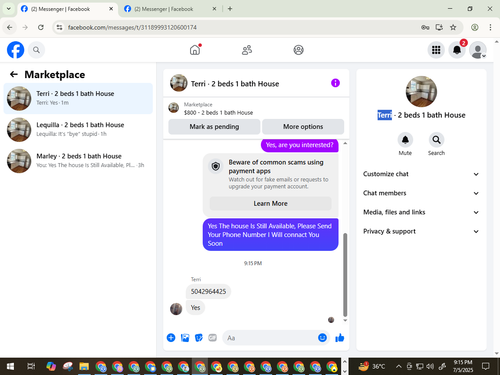Screen dimensions: 500x375
Task: Click the chat header listing thumbnail
Action: pos(179,83)
